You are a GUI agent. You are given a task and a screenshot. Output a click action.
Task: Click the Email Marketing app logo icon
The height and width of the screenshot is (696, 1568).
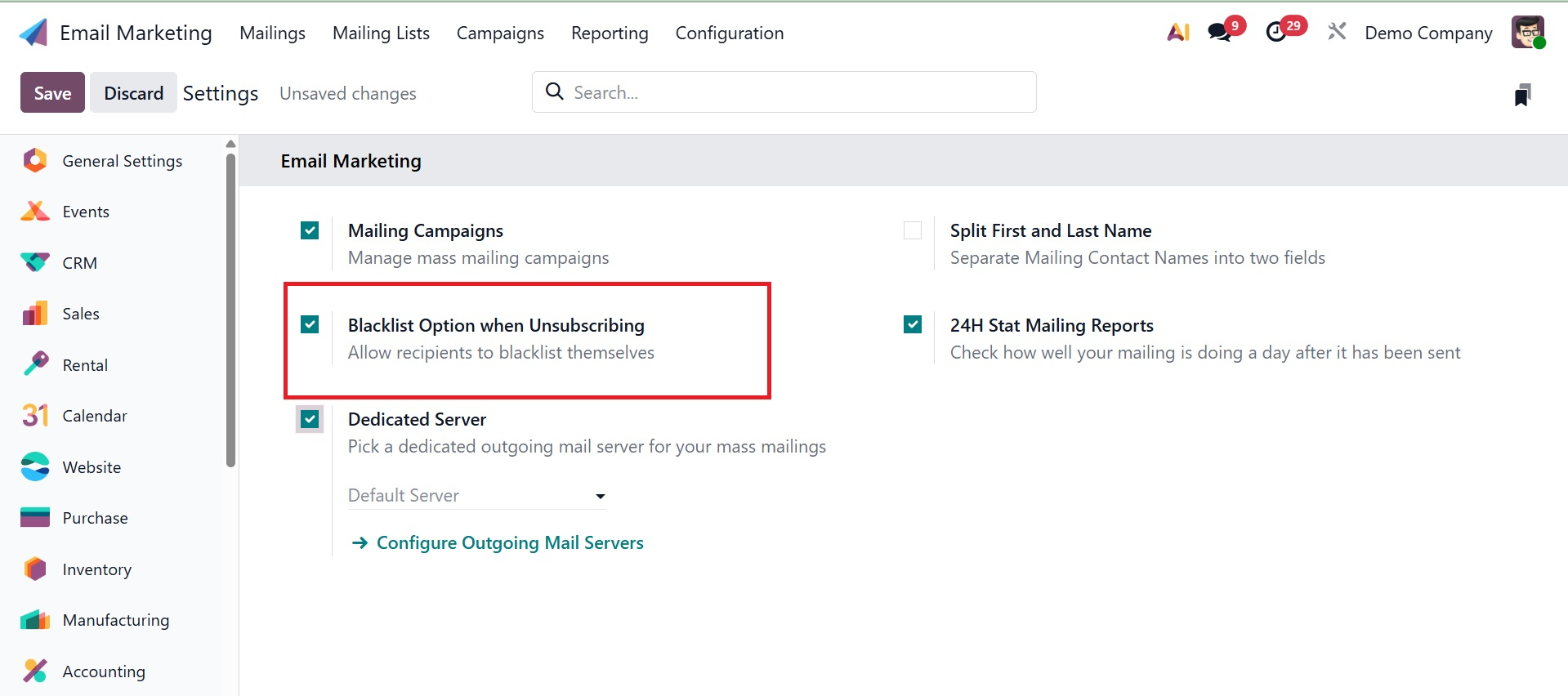click(x=34, y=33)
